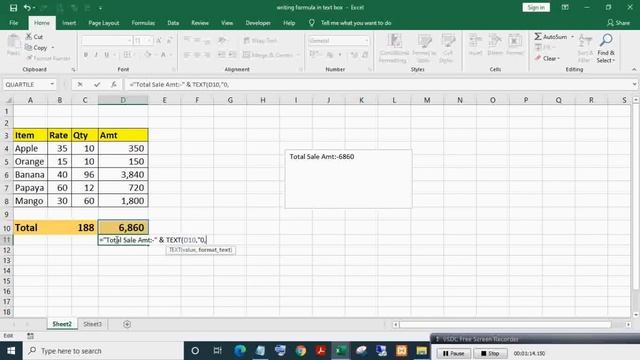
Task: Click the Insert Function fx icon
Action: tap(113, 84)
